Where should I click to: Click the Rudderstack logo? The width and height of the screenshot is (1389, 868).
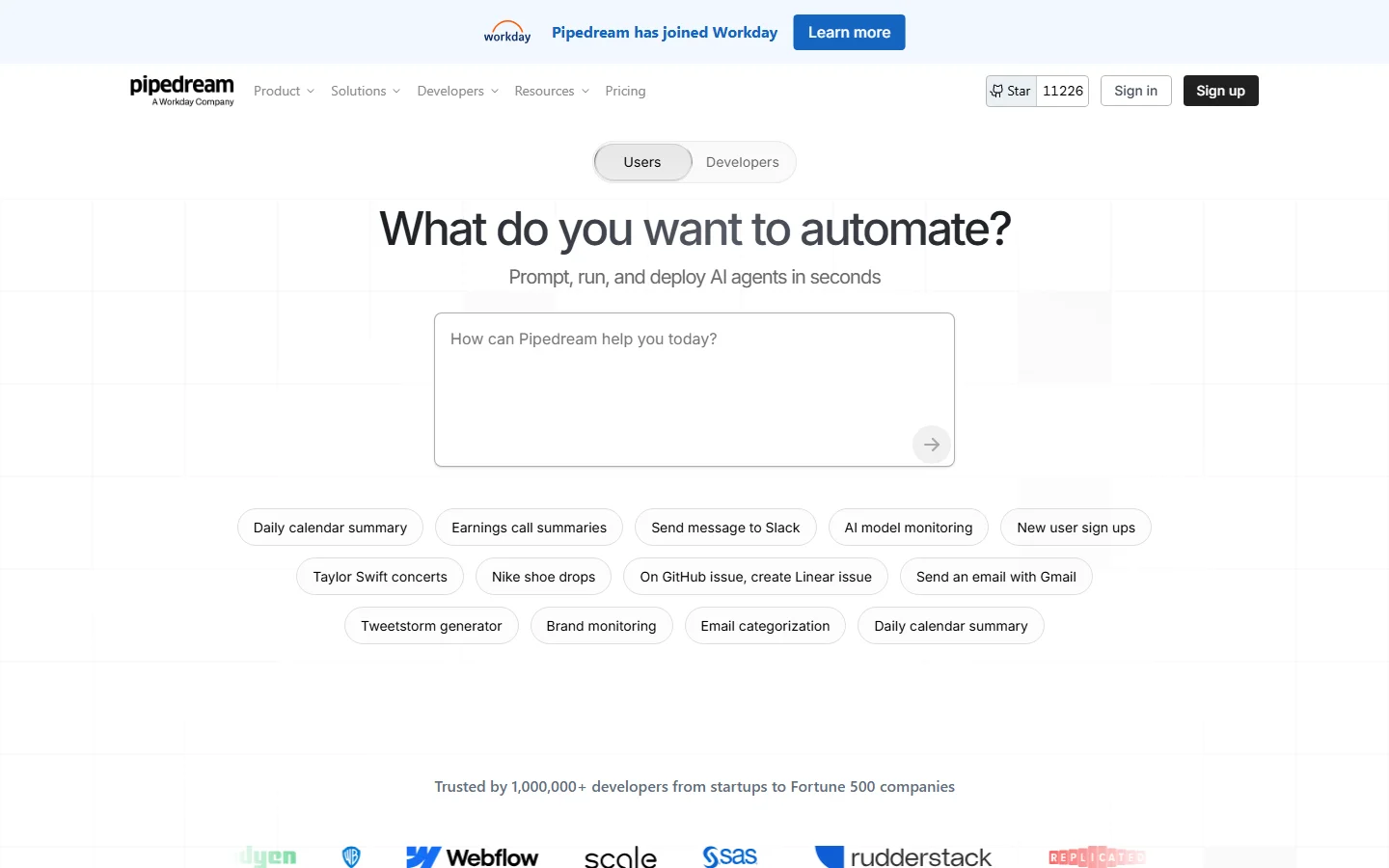(903, 857)
